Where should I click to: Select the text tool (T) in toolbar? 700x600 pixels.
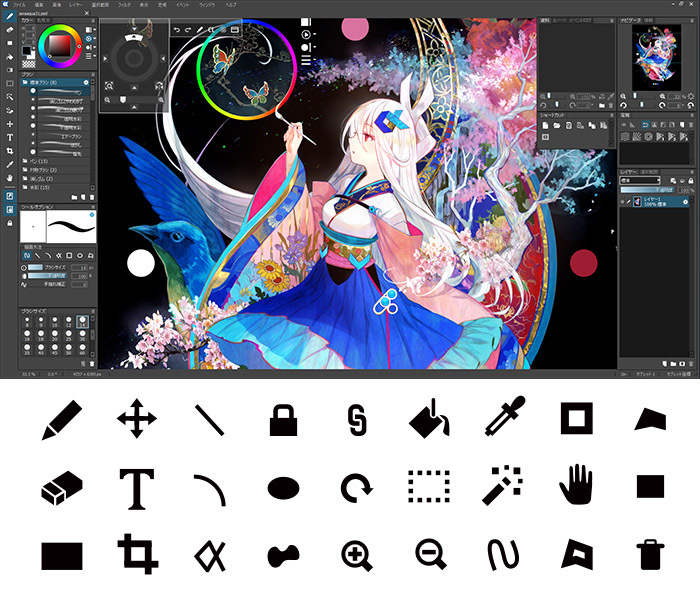pos(9,136)
